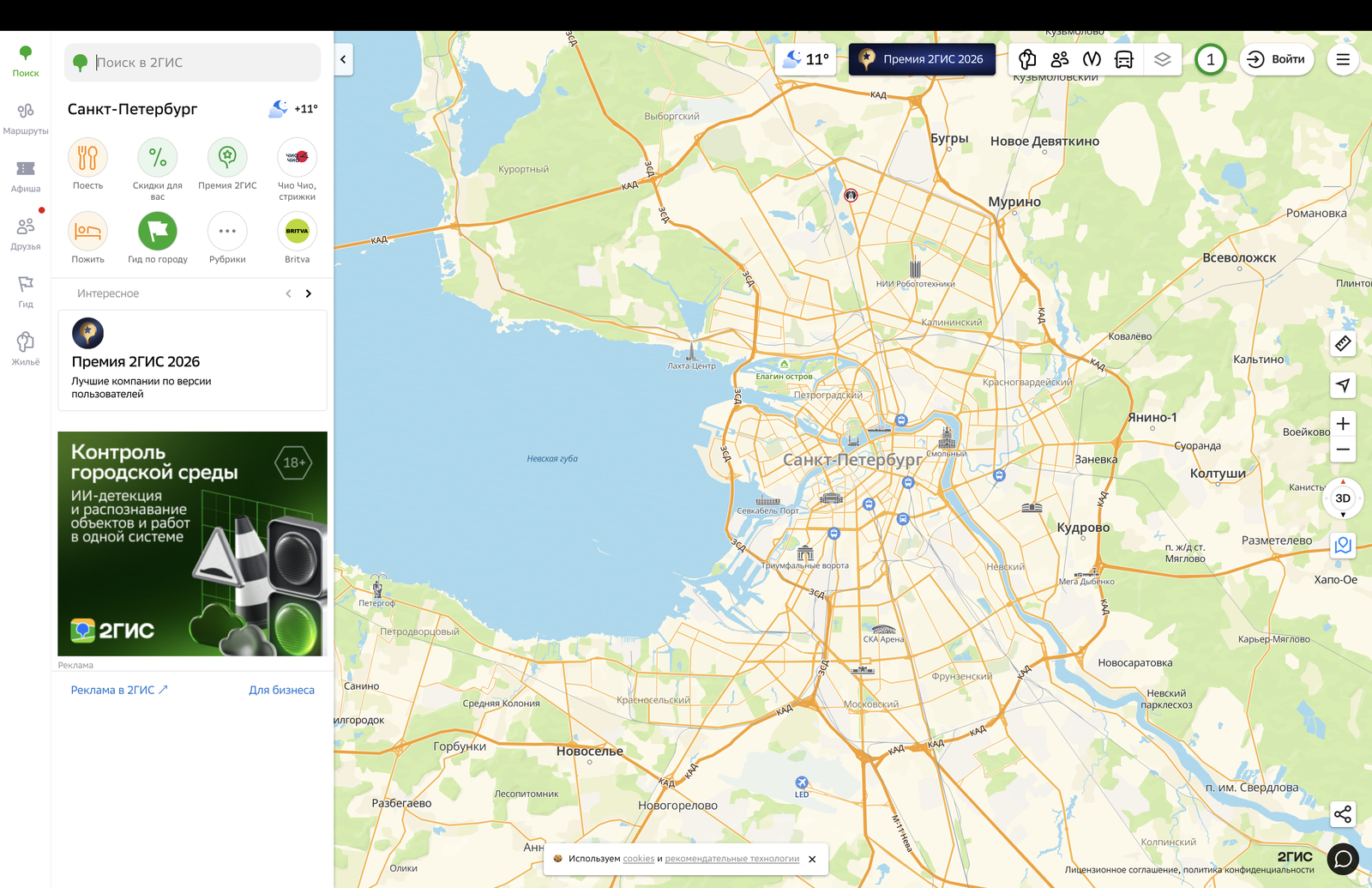Open the map layers selector

pos(1162,59)
